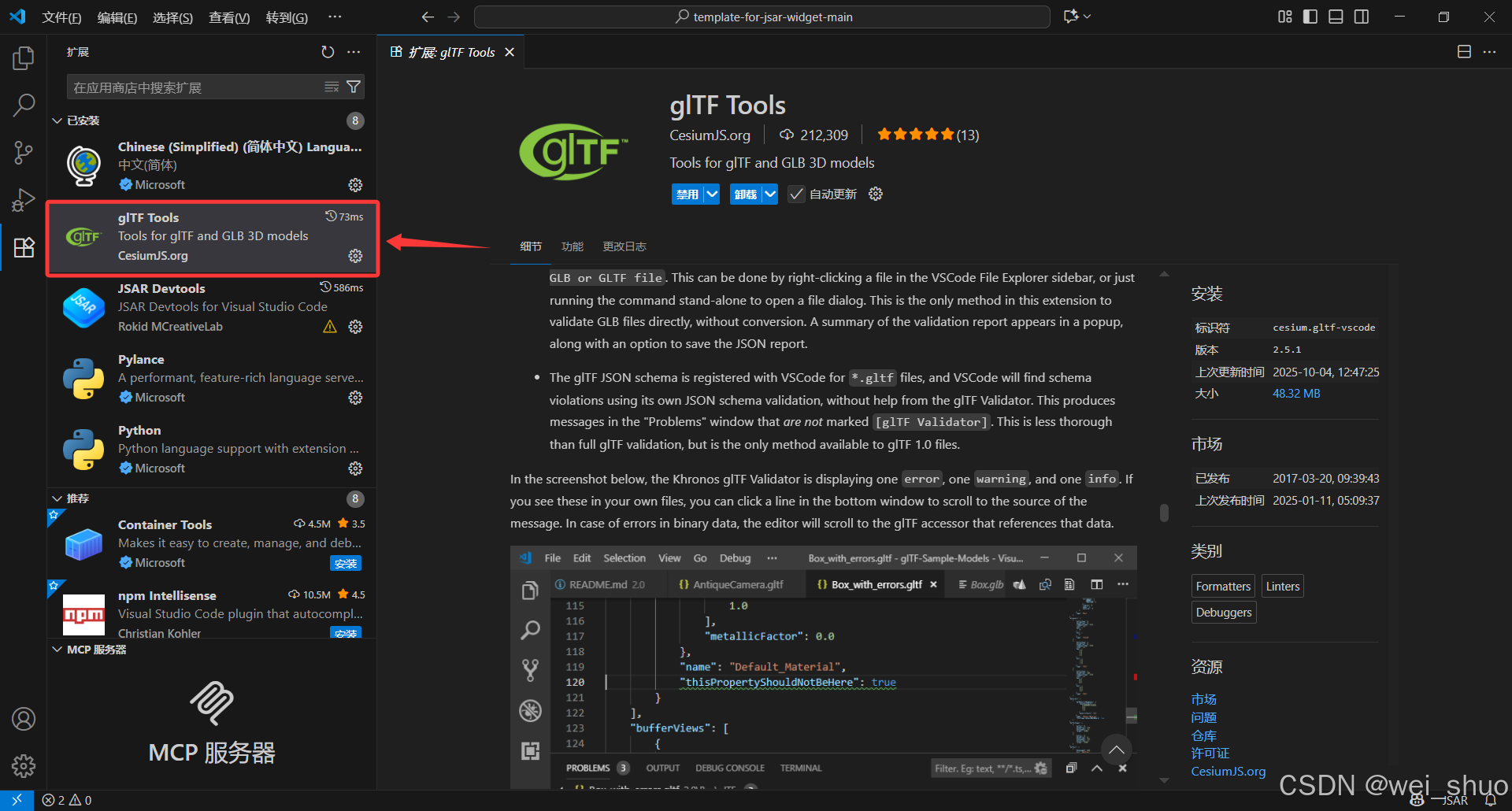Image resolution: width=1512 pixels, height=811 pixels.
Task: Open the uninstall button dropdown arrow
Action: coord(770,194)
